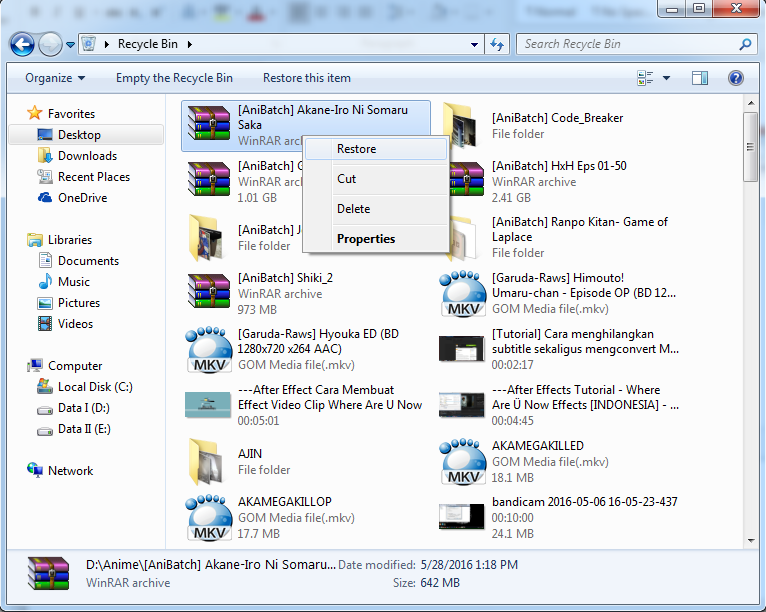Viewport: 766px width, 612px height.
Task: Select the bandicam 2016-05-06 video thumbnail
Action: (x=462, y=517)
